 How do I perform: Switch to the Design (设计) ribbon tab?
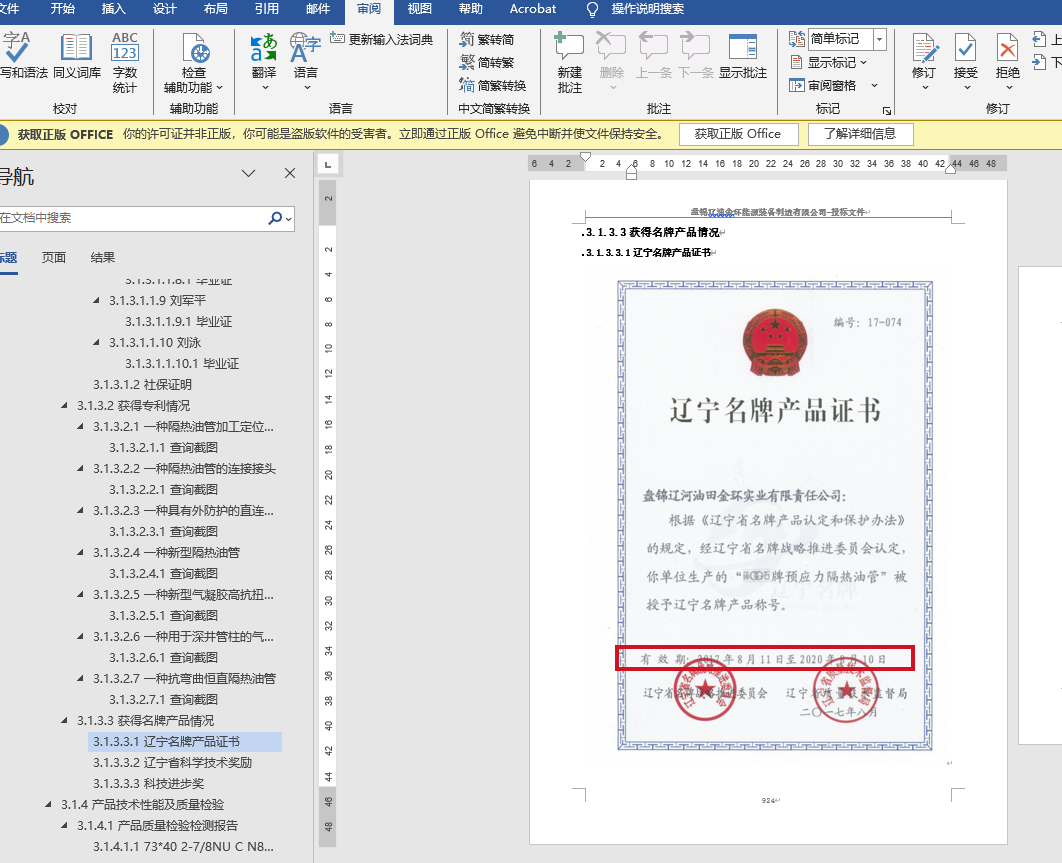click(165, 9)
